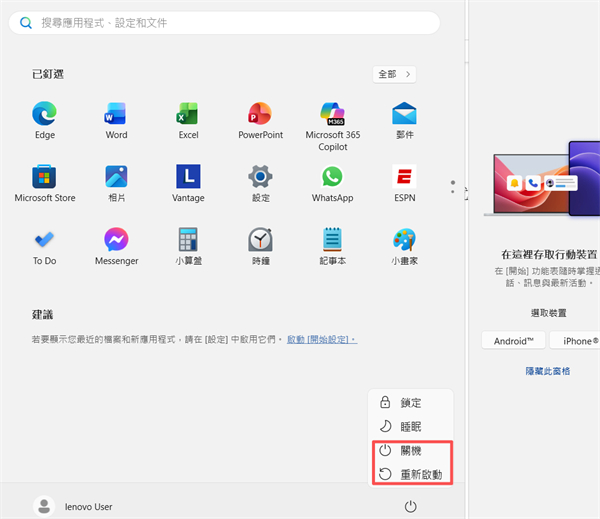Image resolution: width=600 pixels, height=519 pixels.
Task: Launch Word from pinned apps
Action: coord(116,121)
